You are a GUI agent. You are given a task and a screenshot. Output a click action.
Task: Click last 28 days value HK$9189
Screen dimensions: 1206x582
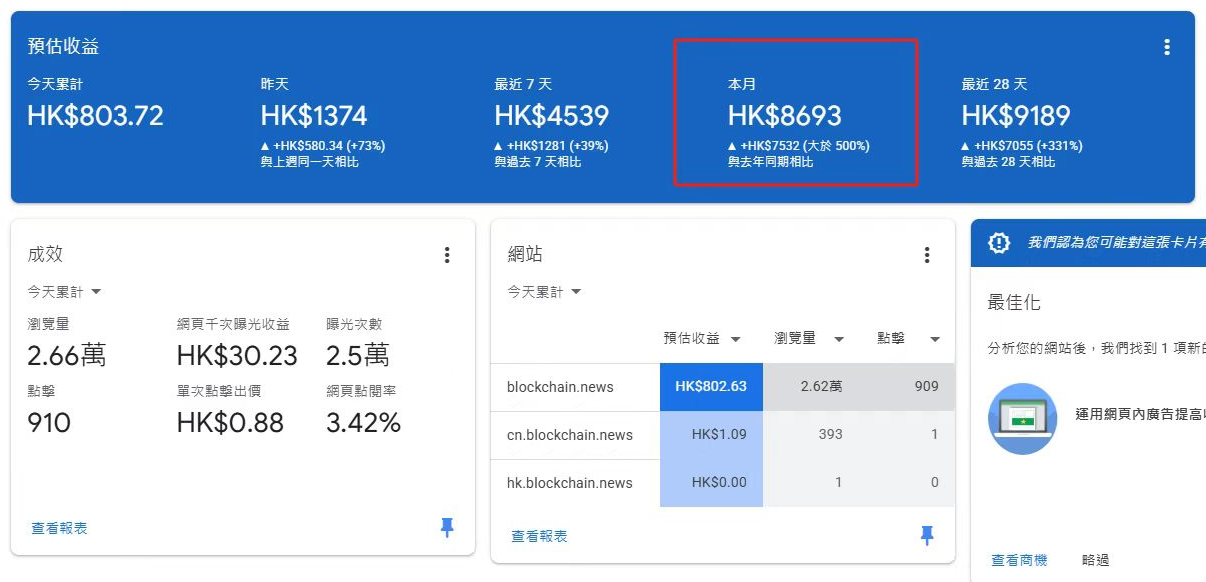[x=1016, y=116]
